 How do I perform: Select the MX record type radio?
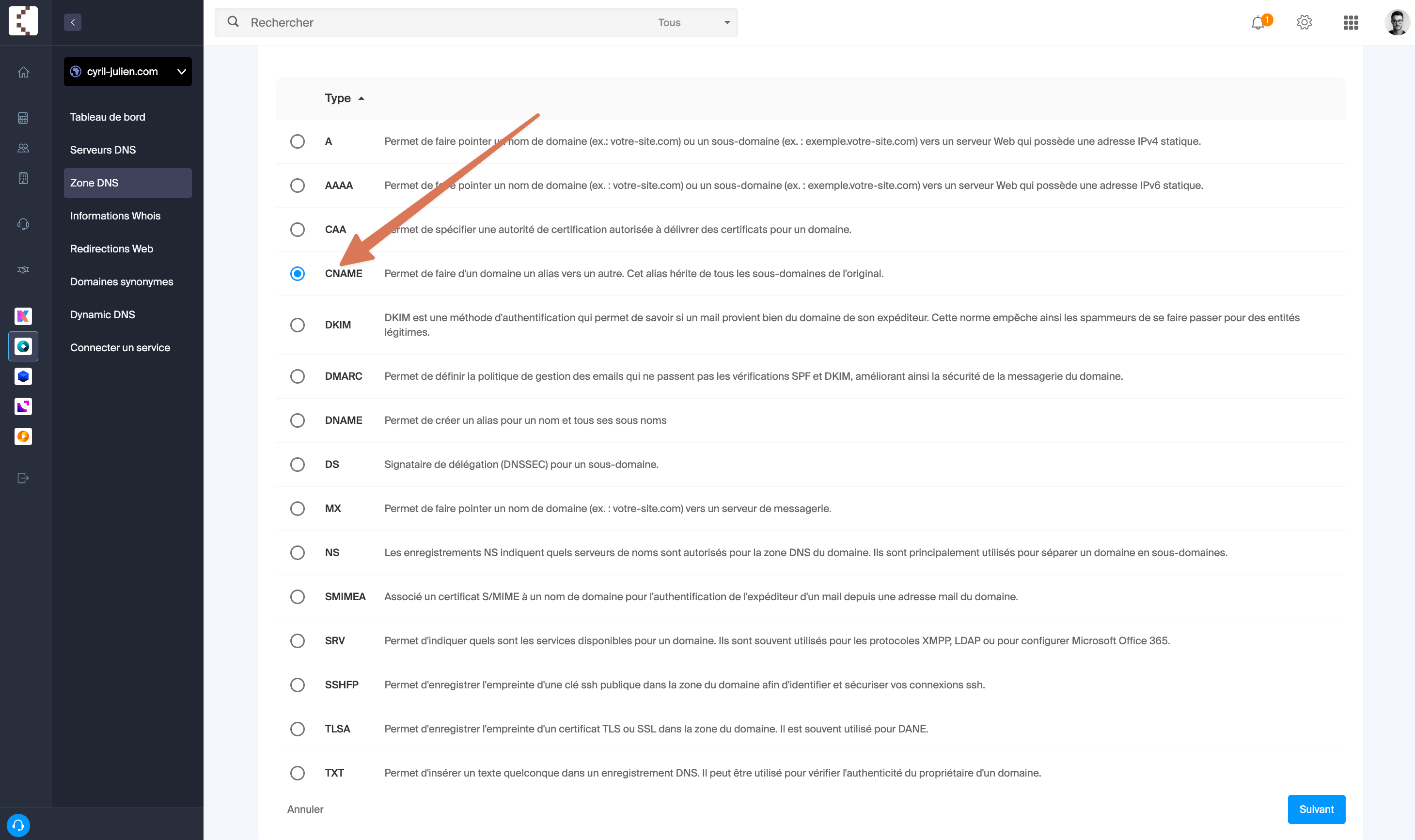click(297, 508)
